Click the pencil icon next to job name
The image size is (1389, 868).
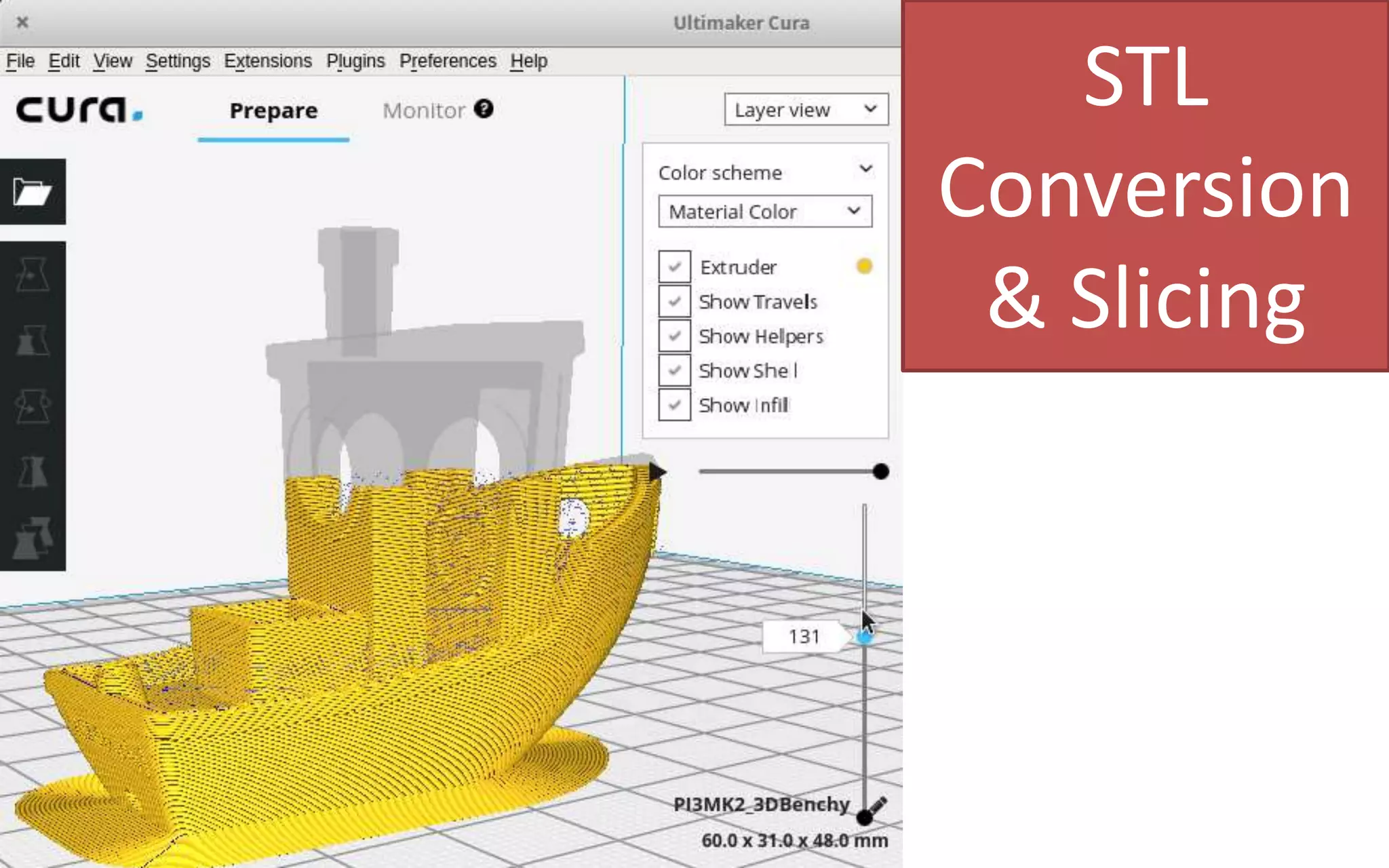coord(877,805)
